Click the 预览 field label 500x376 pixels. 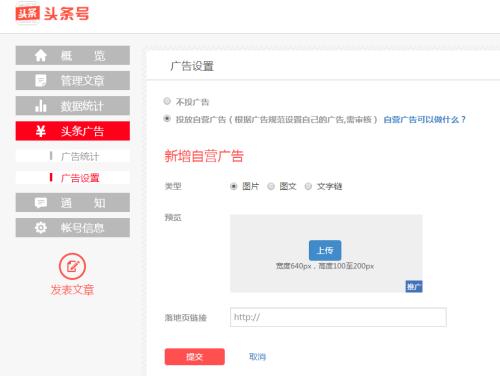(x=173, y=218)
